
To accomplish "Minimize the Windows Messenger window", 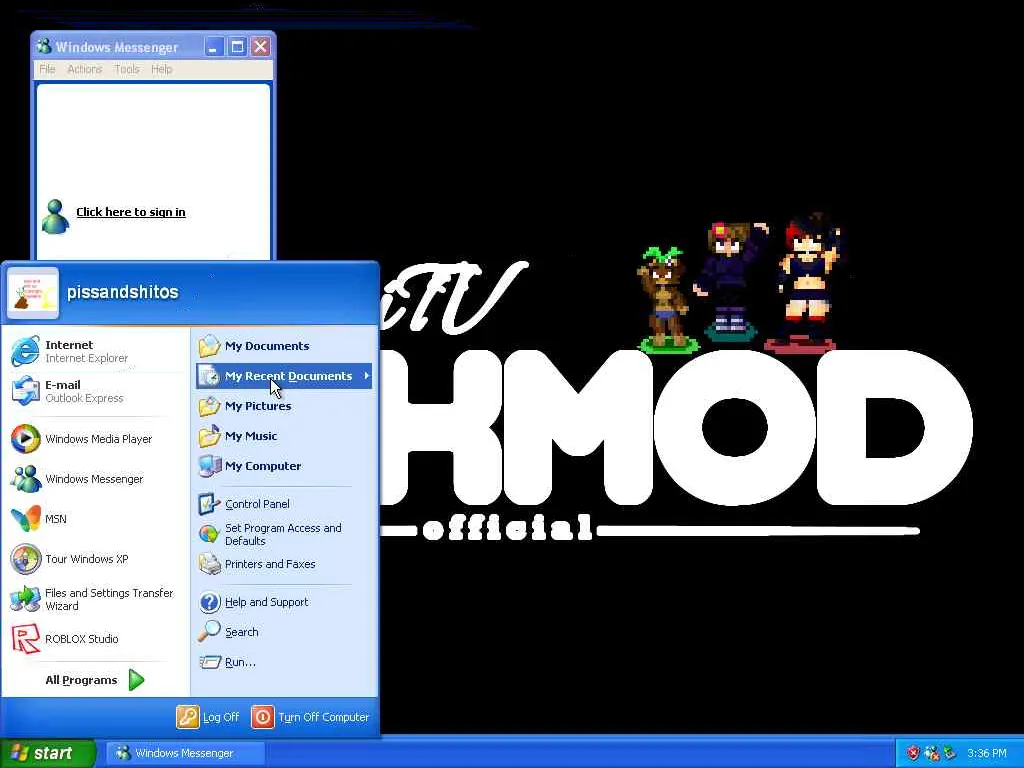I will [214, 47].
